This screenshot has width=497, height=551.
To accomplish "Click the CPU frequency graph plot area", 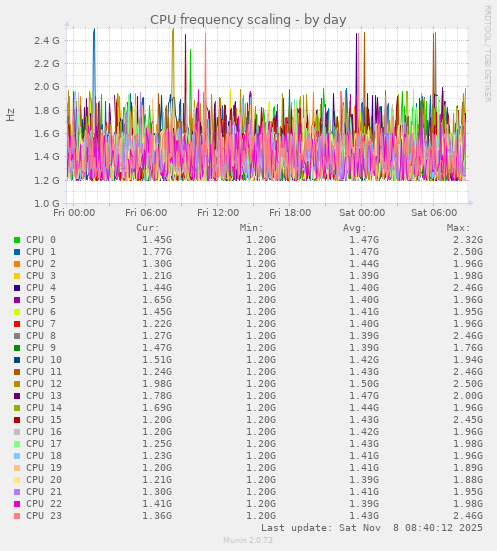I will 267,116.
